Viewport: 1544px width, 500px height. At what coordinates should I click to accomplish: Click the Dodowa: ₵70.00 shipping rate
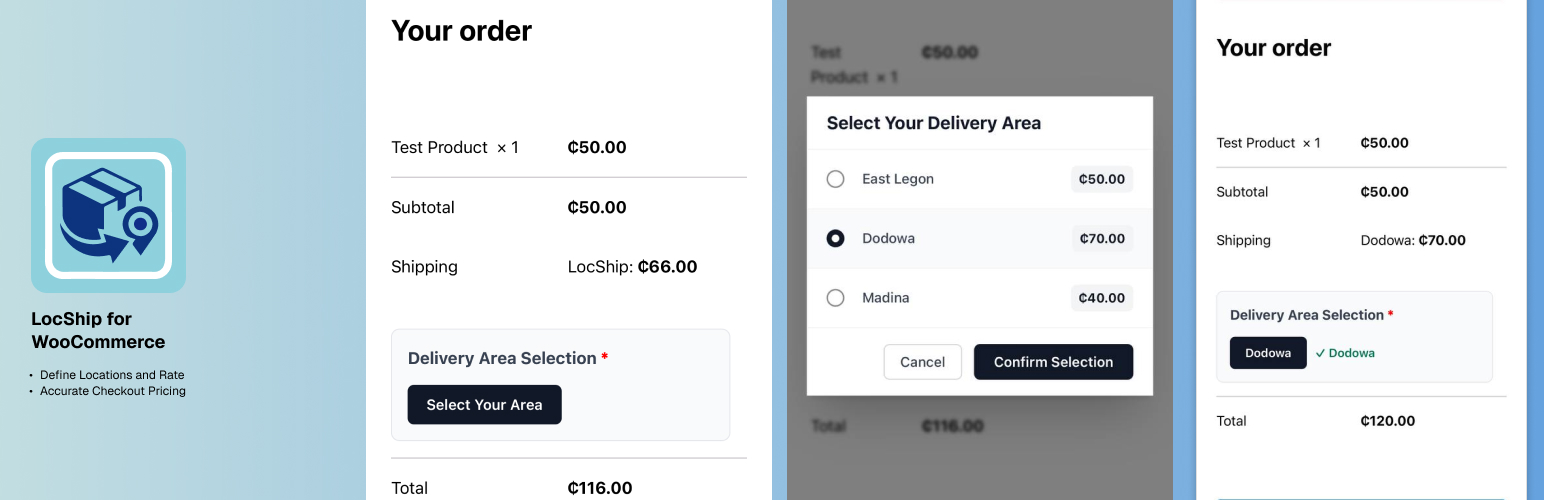coord(1412,240)
